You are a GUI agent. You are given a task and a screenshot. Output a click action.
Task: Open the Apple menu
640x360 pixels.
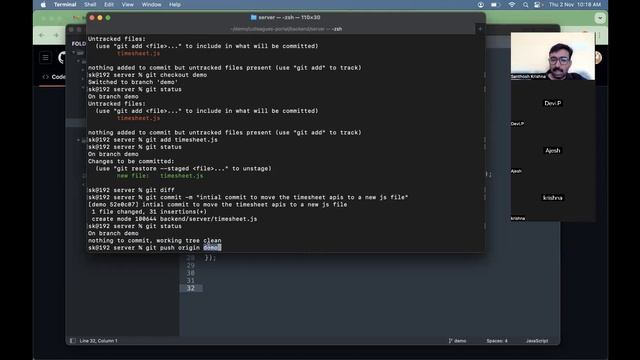44,4
